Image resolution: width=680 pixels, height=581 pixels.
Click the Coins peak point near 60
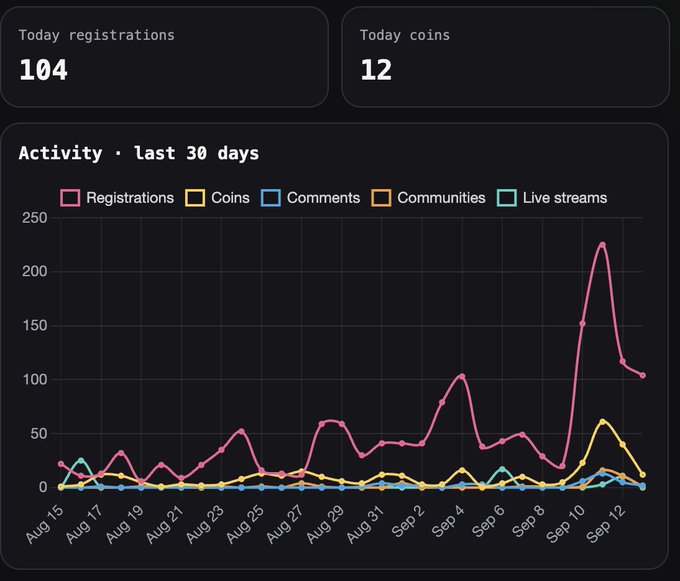click(x=602, y=421)
